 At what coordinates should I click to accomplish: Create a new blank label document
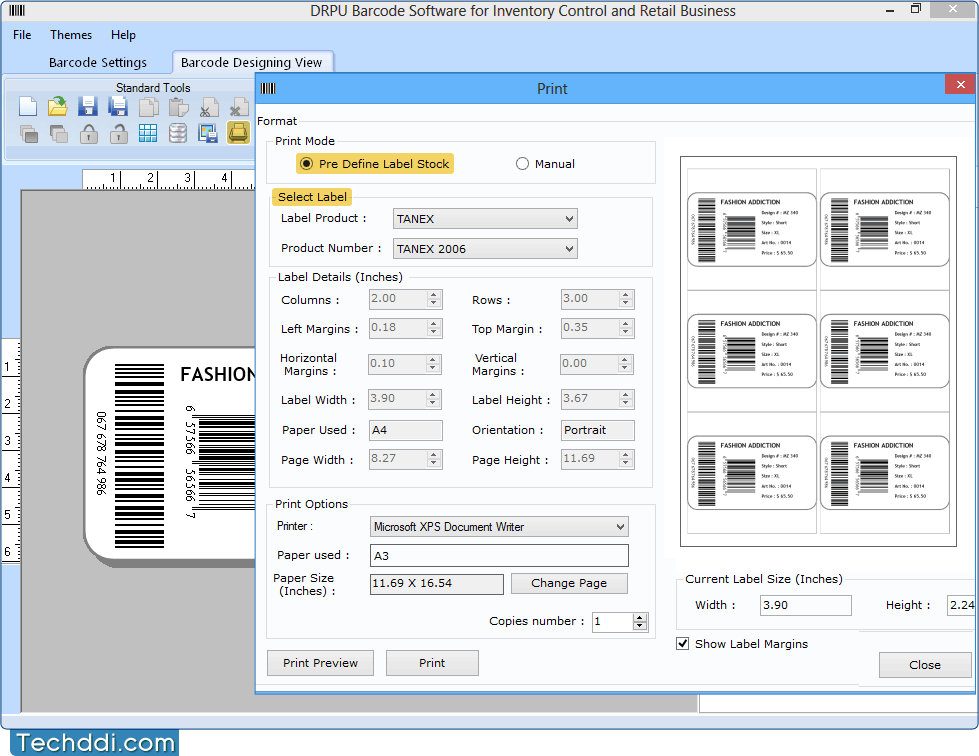click(x=27, y=107)
